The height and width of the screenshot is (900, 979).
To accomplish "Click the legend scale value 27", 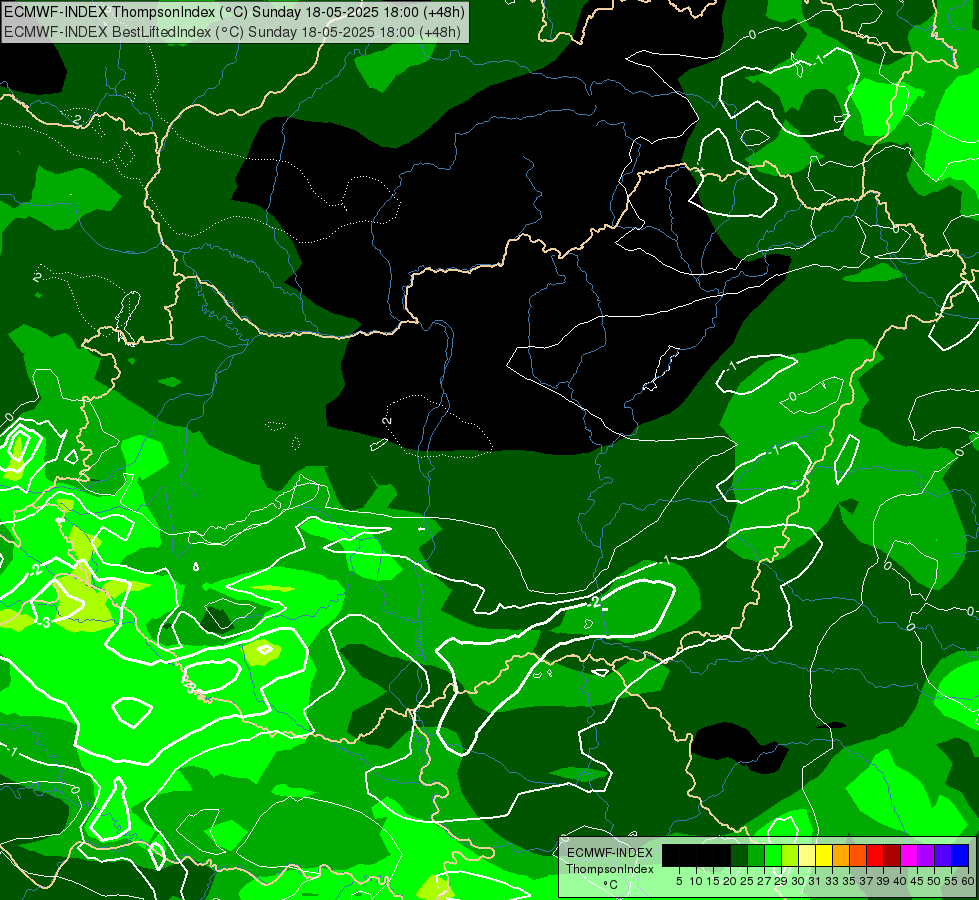I will pyautogui.click(x=764, y=881).
